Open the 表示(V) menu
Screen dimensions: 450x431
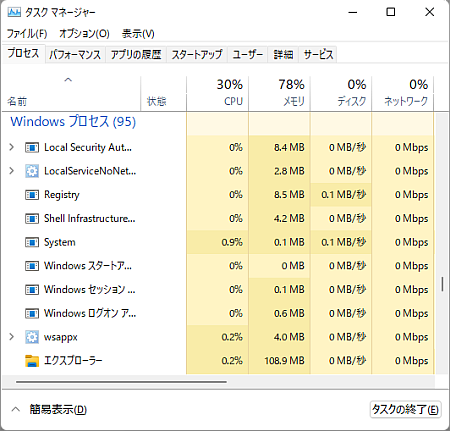(138, 33)
